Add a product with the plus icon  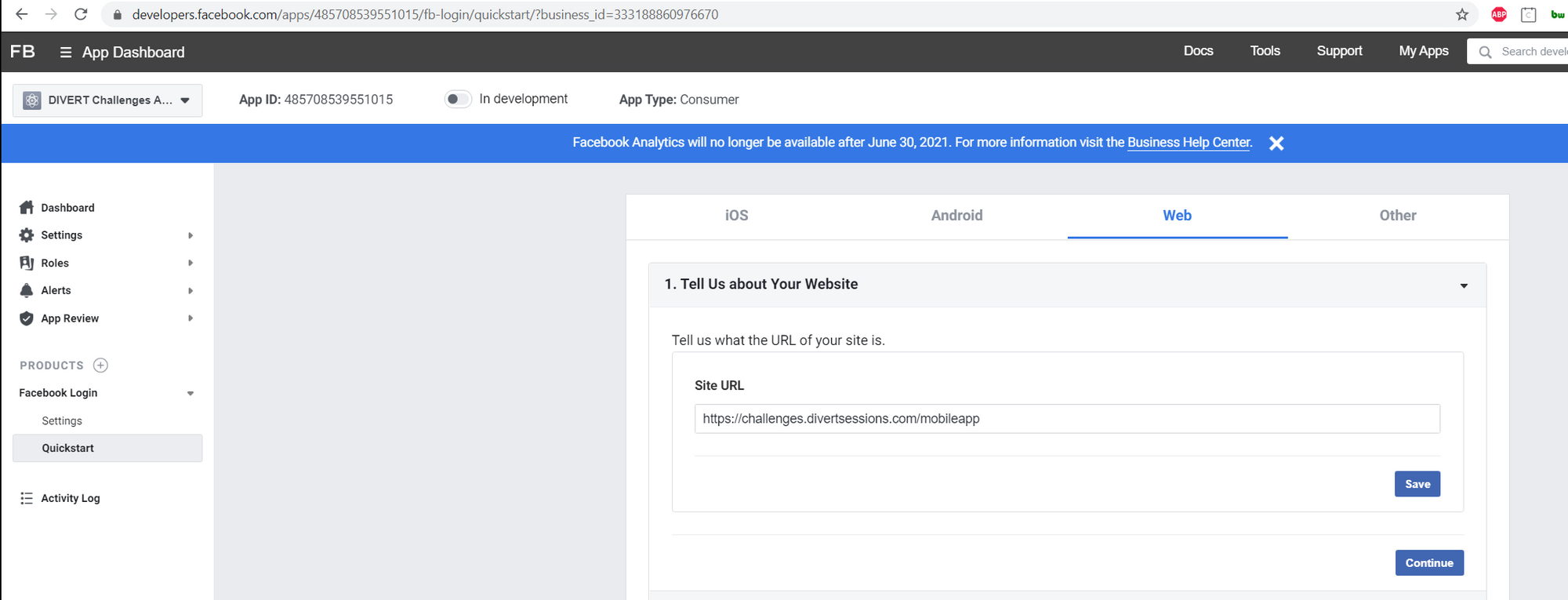coord(100,365)
